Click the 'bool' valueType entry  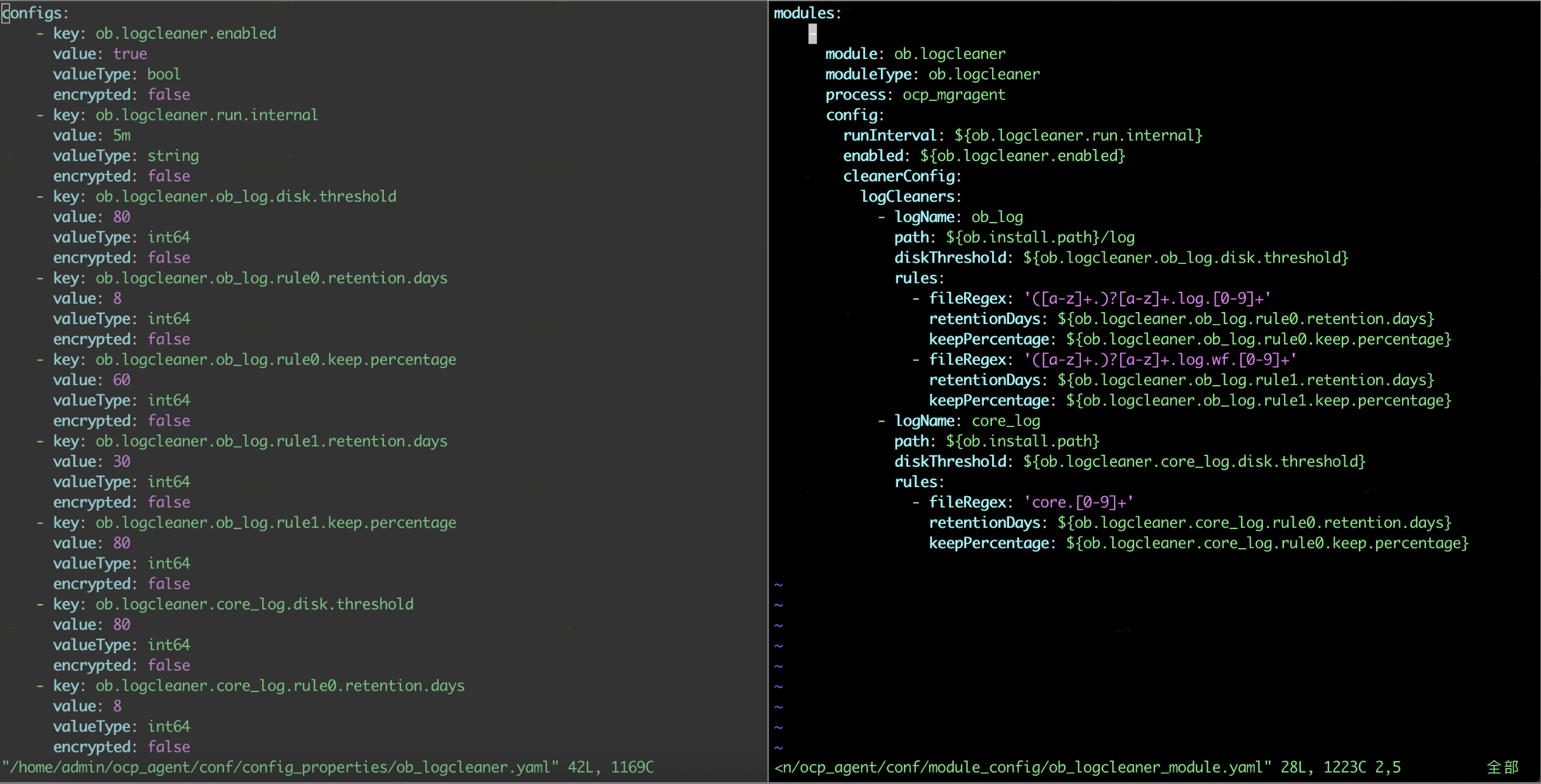[164, 74]
